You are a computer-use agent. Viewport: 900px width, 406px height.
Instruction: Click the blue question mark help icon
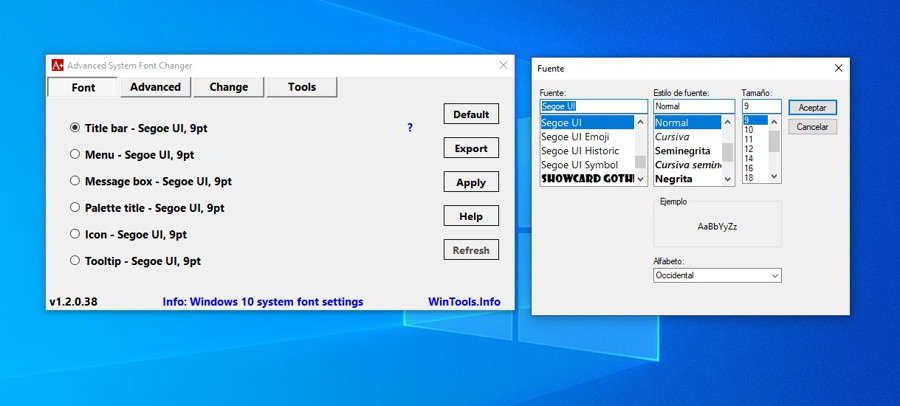[x=410, y=128]
